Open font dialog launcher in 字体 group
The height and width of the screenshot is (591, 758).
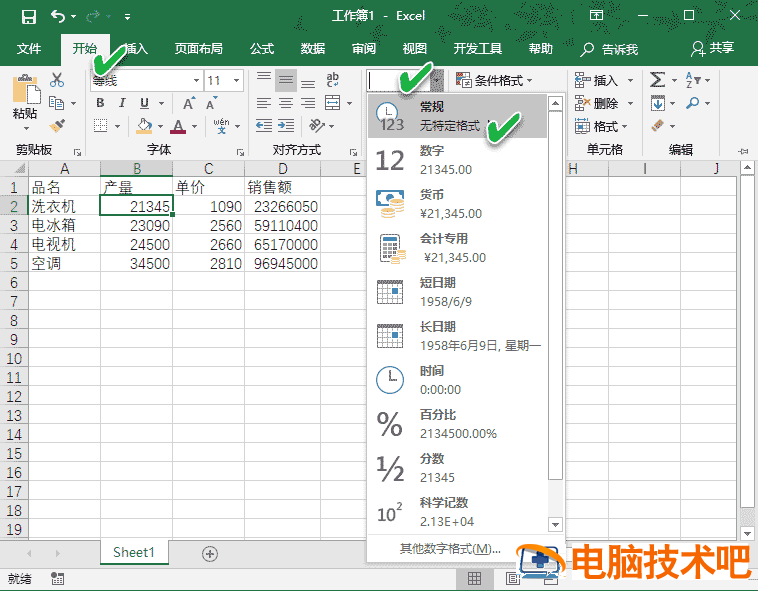click(240, 152)
